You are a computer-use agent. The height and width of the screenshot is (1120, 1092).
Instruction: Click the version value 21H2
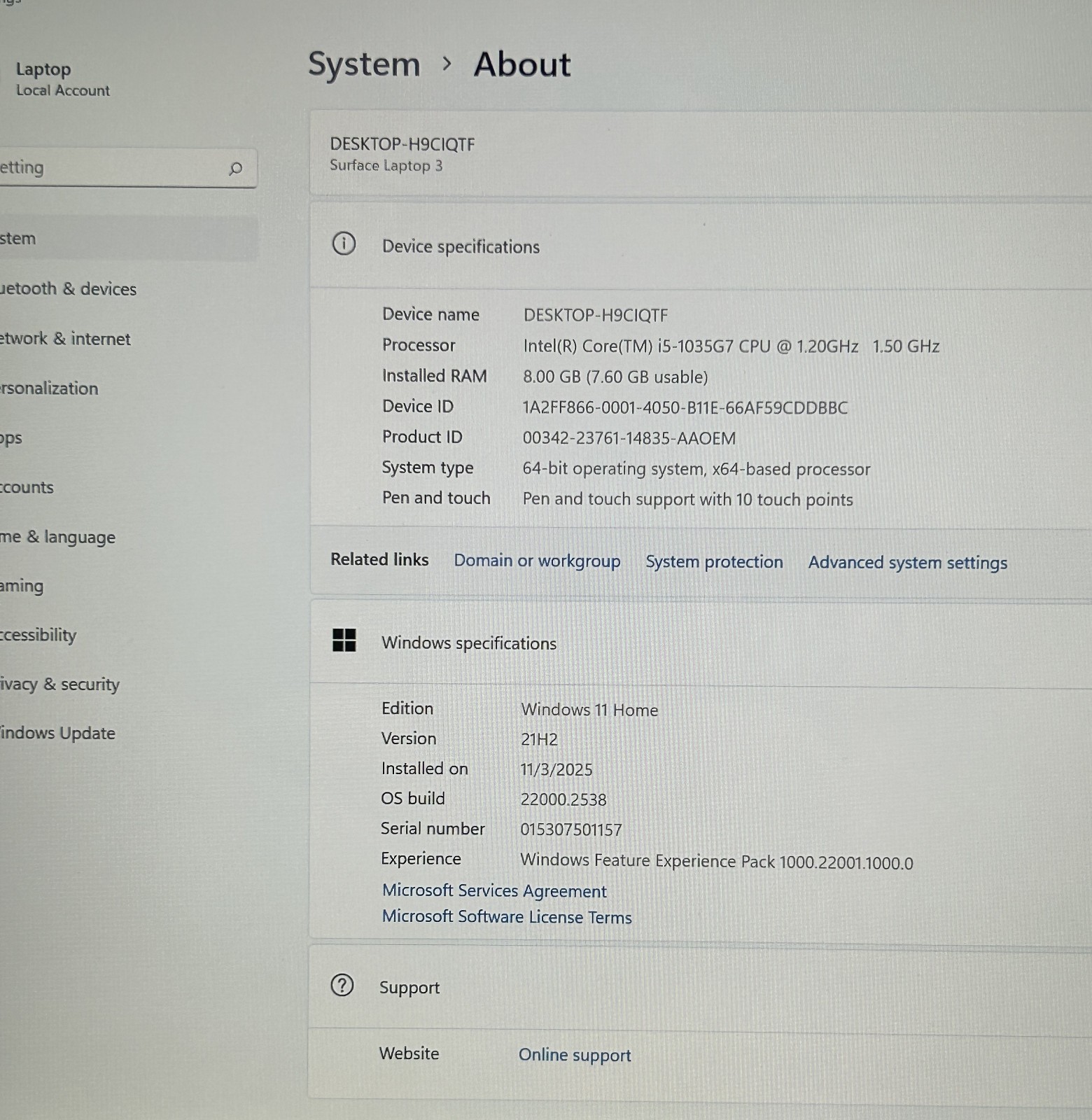[539, 740]
